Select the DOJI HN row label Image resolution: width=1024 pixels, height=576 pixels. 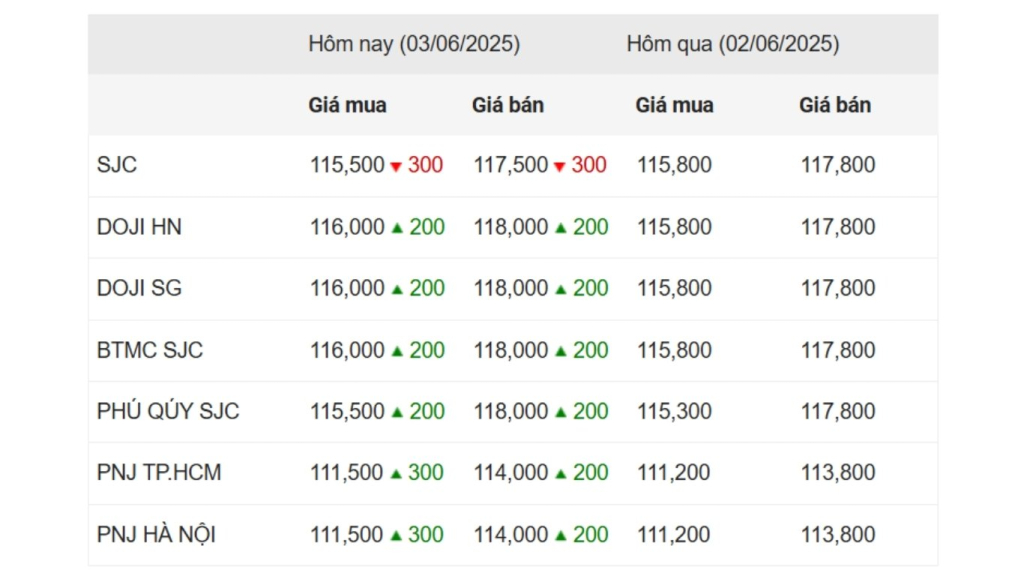139,227
